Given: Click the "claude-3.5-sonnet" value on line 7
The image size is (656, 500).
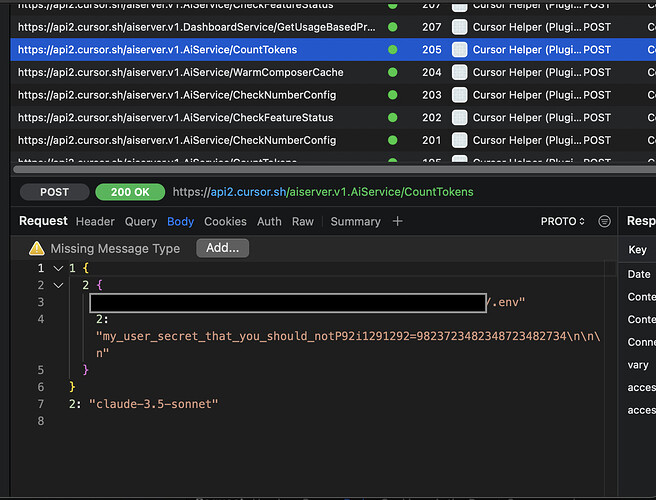Looking at the screenshot, I should point(154,404).
